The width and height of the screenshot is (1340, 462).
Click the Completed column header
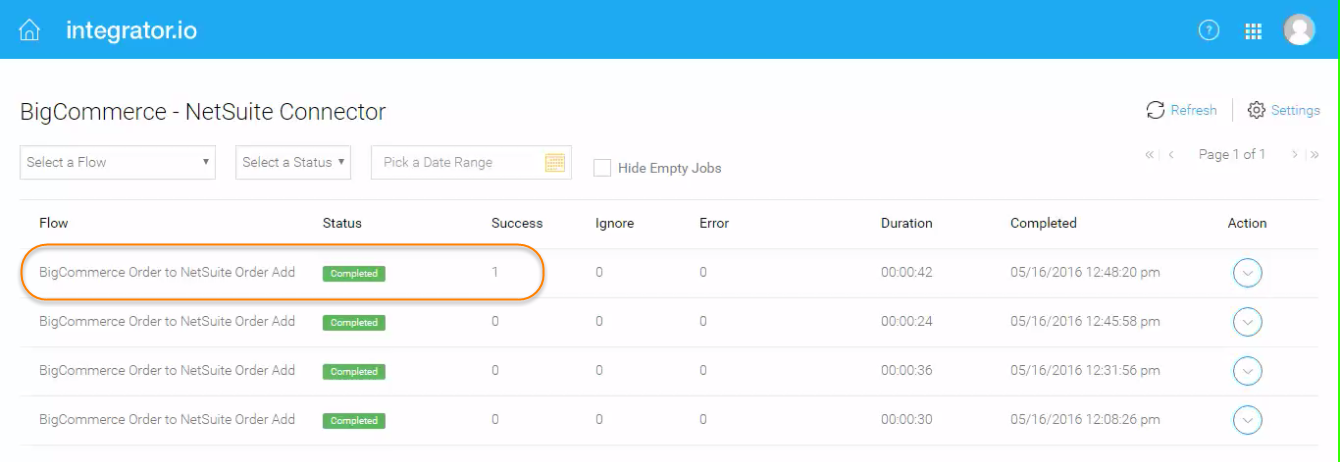click(1043, 223)
